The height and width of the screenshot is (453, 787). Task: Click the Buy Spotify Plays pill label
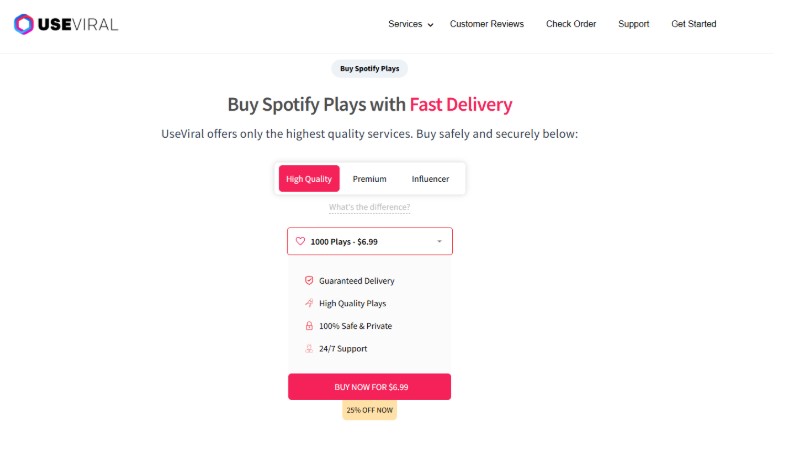pyautogui.click(x=369, y=69)
